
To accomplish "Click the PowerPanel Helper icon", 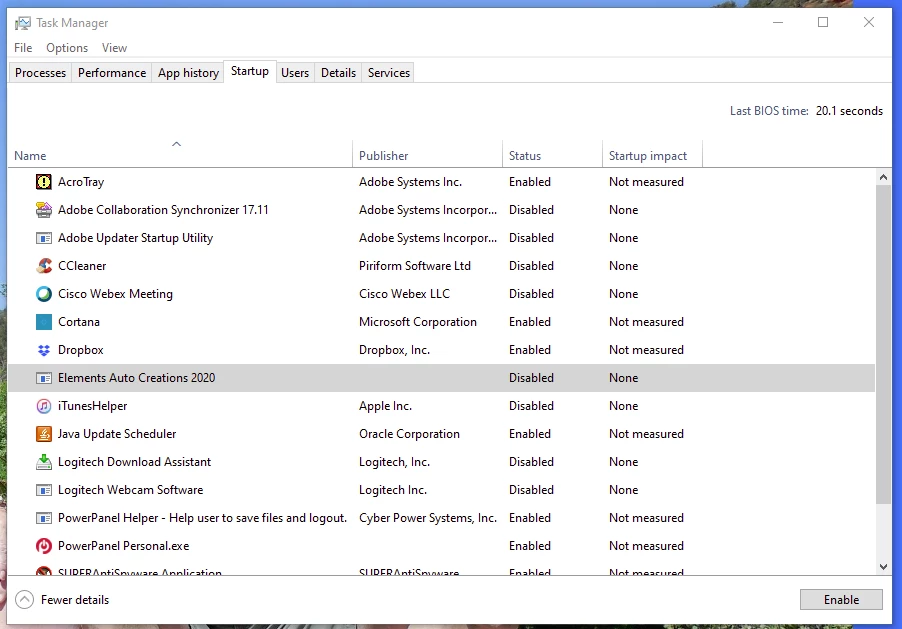I will tap(44, 518).
